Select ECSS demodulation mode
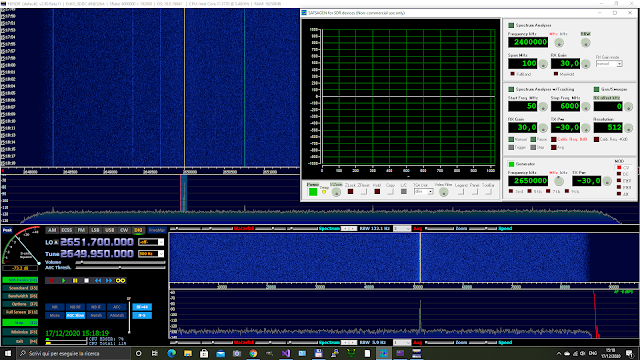Viewport: 640px width, 360px height. [x=67, y=230]
